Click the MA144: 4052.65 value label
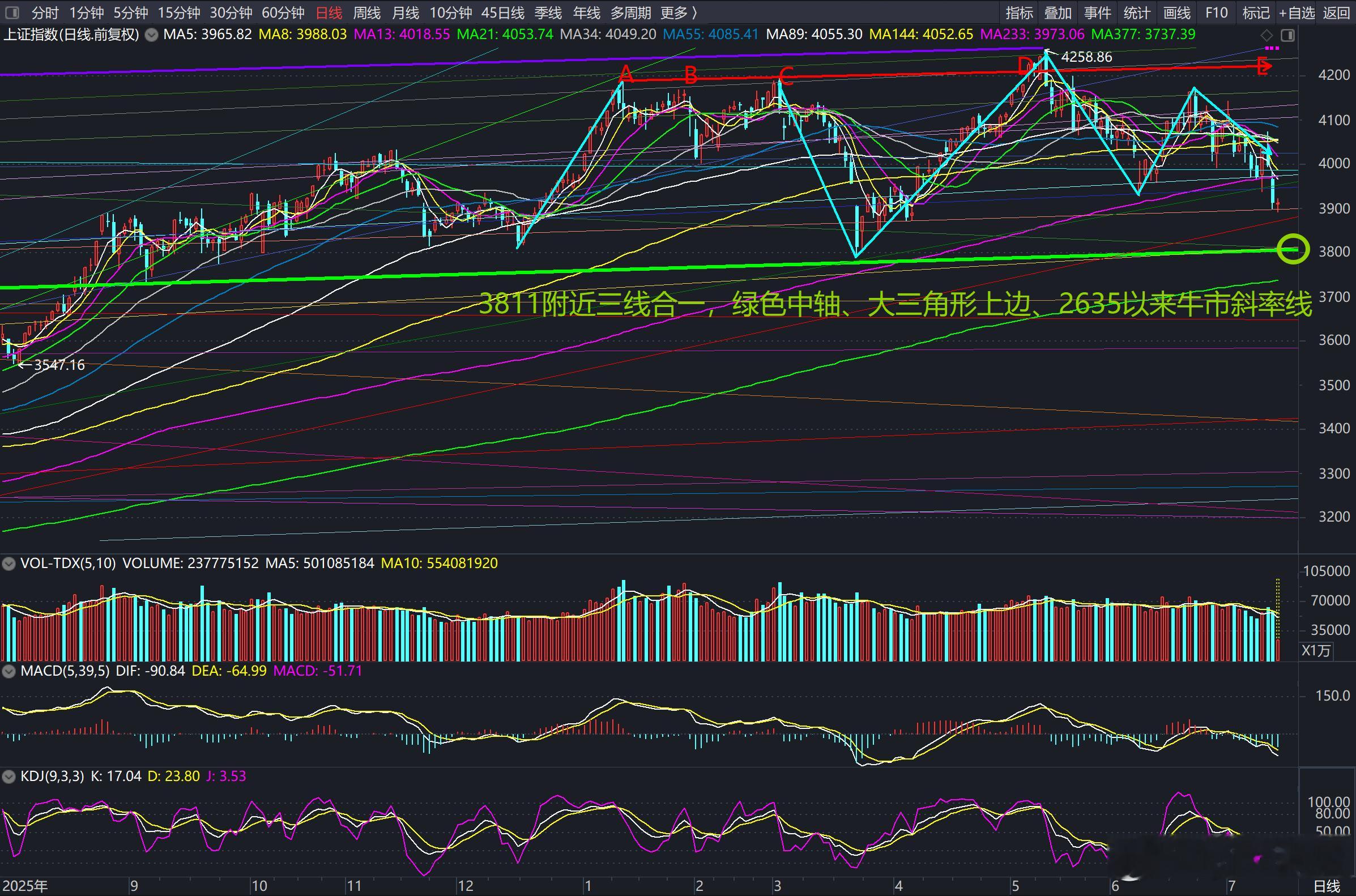Image resolution: width=1356 pixels, height=896 pixels. point(921,35)
